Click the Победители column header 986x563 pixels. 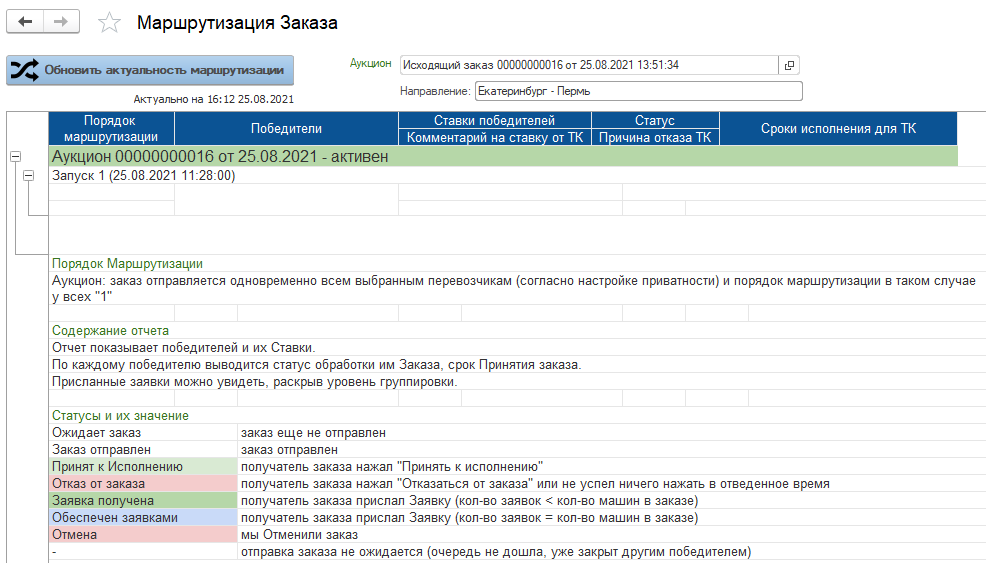coord(286,128)
